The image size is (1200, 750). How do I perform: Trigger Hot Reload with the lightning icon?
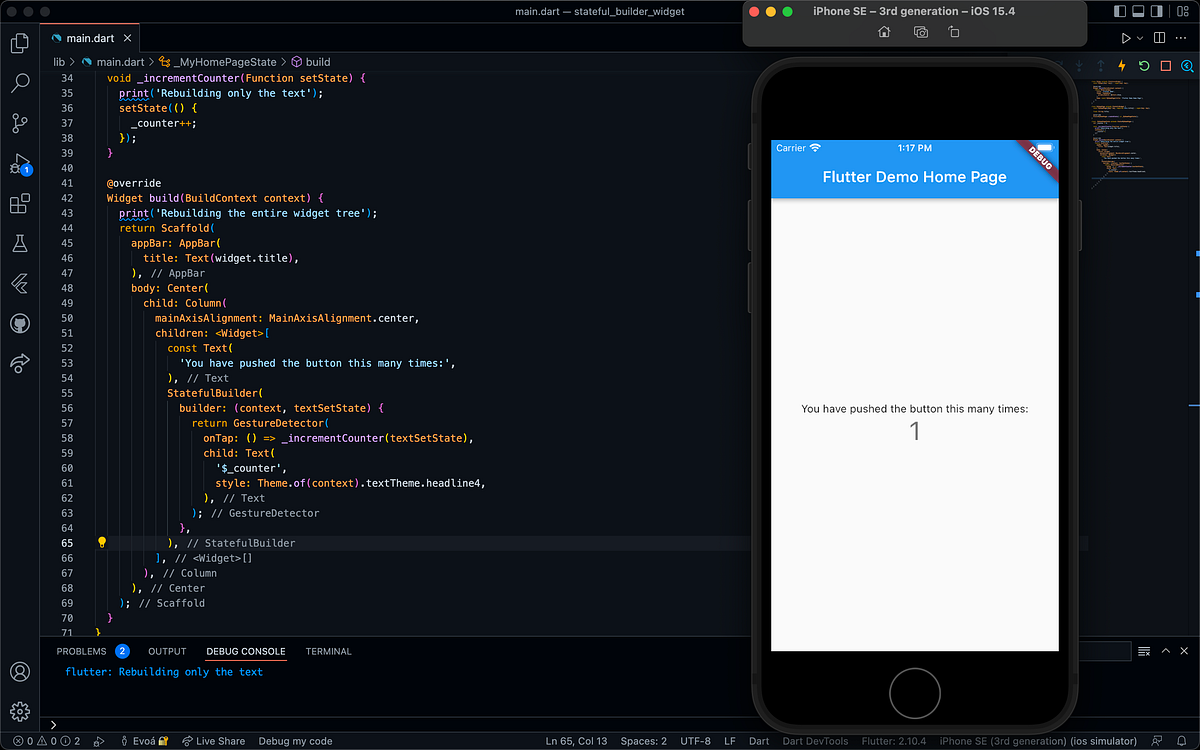click(x=1121, y=65)
